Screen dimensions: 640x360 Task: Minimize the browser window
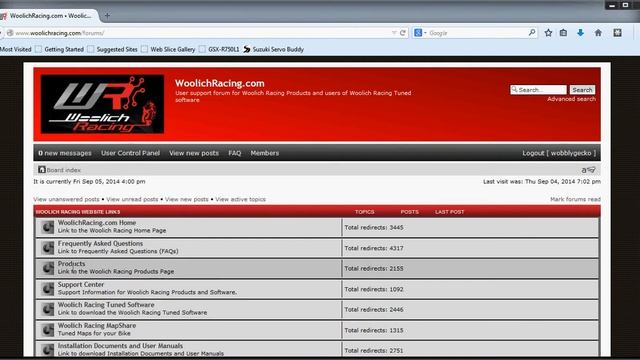612,5
